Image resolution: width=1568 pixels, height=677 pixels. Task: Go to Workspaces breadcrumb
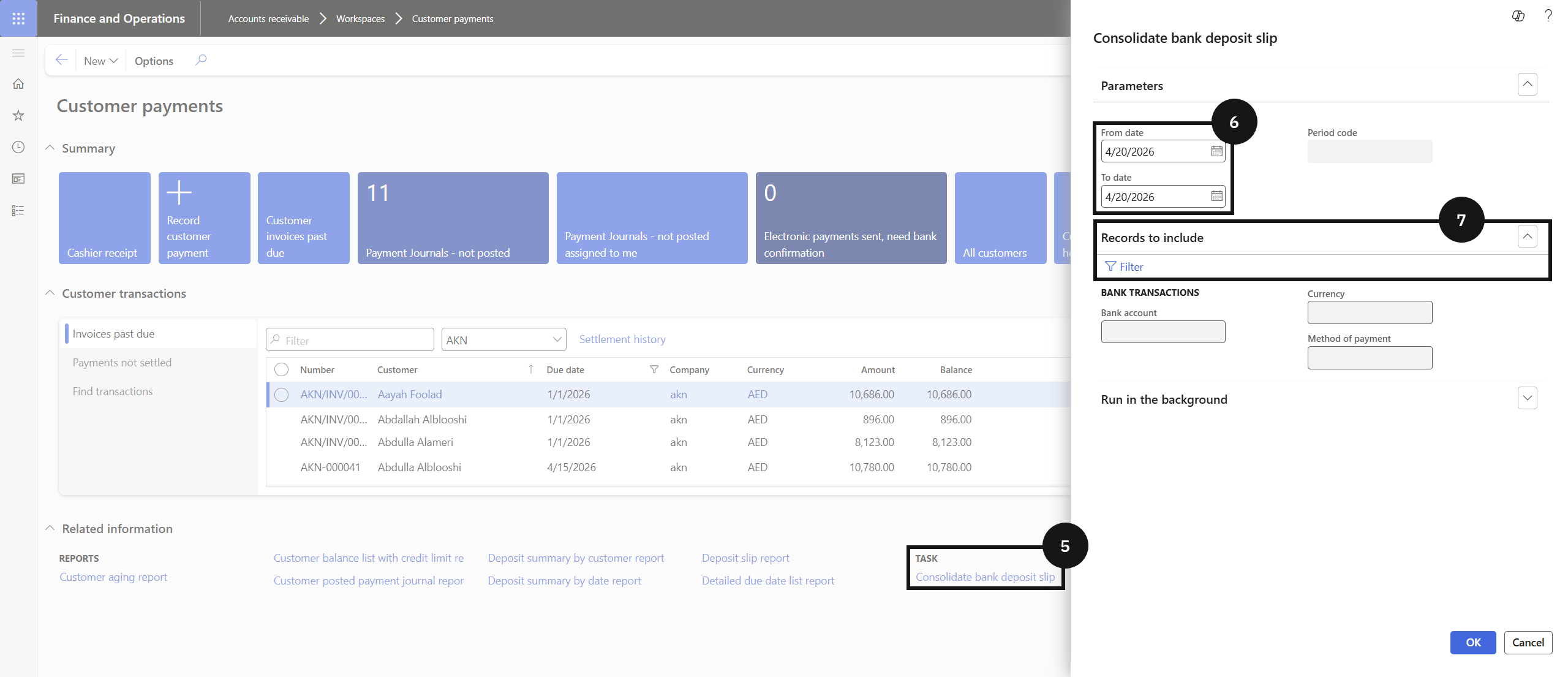click(360, 18)
